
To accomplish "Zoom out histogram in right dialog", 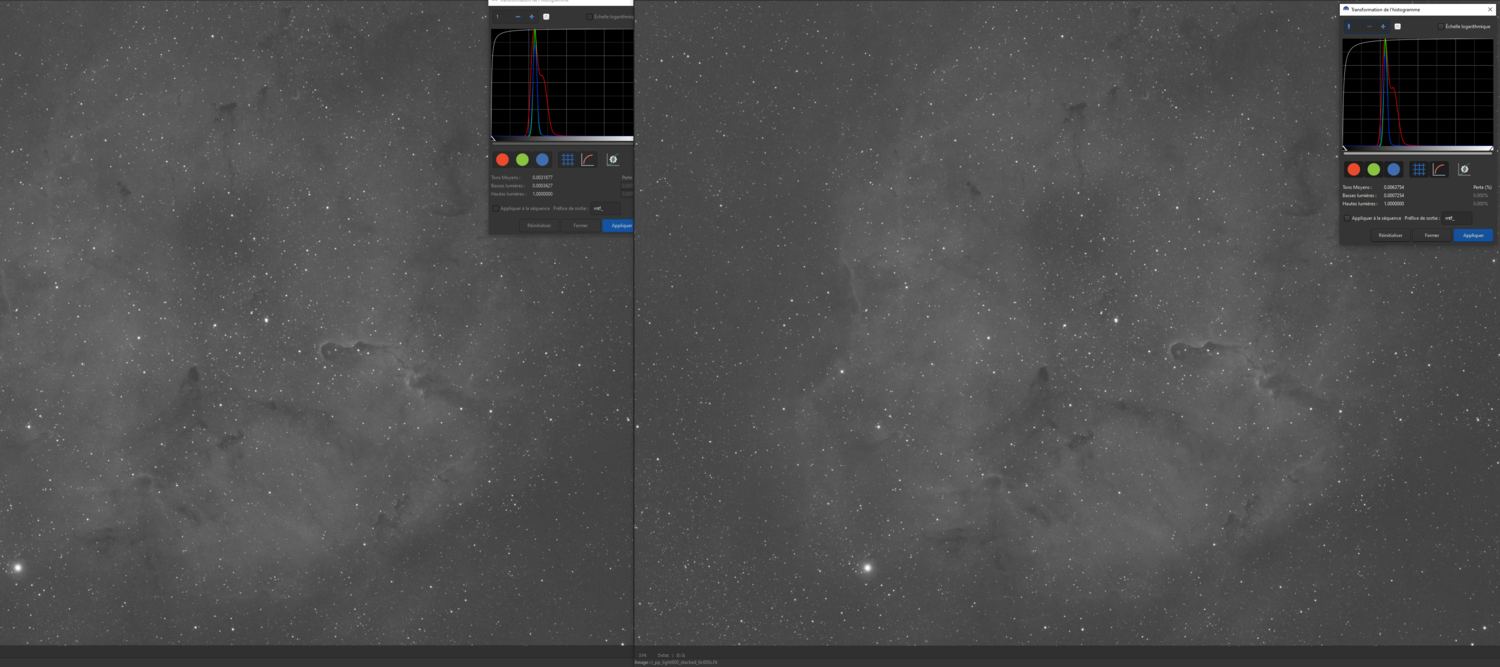I will coord(1369,26).
